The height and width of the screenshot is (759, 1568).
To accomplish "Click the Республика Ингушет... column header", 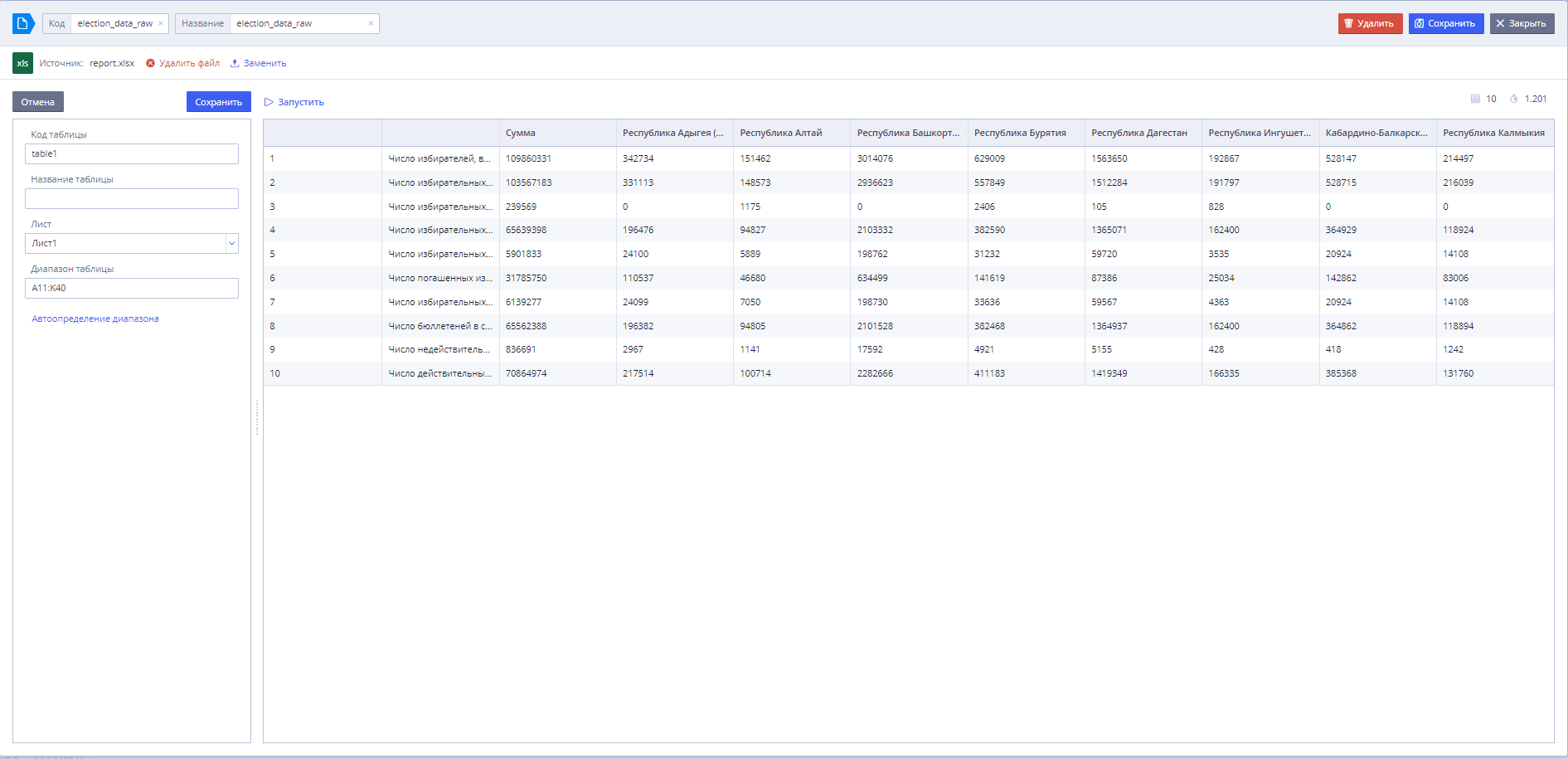I will [x=1260, y=133].
